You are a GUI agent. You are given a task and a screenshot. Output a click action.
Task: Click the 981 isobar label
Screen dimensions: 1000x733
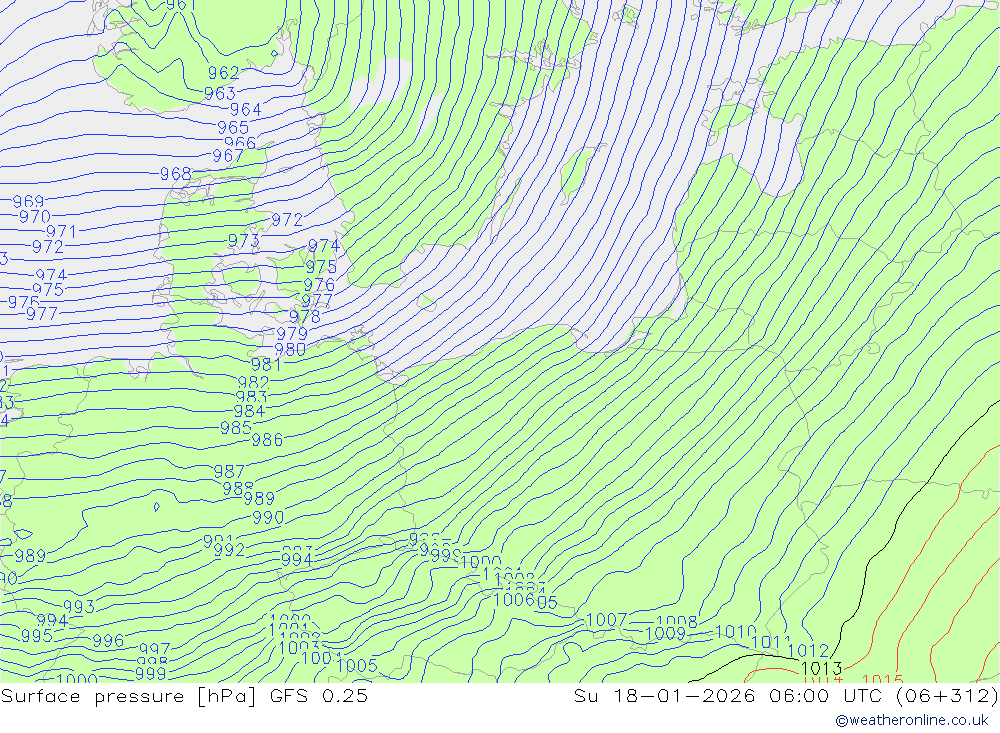point(266,364)
